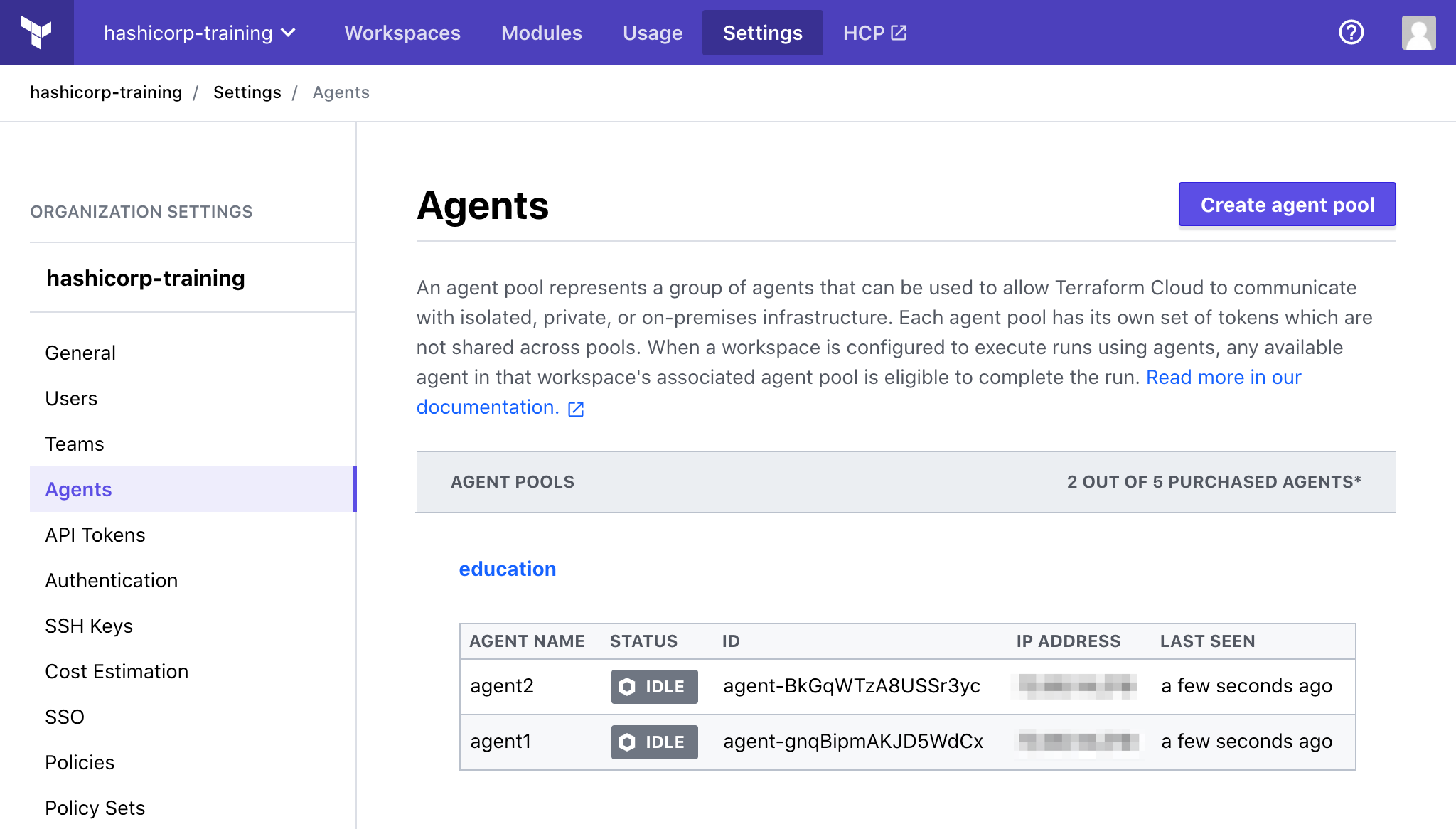Screen dimensions: 1456x829
Task: Click the agent2 name cell
Action: click(x=502, y=685)
